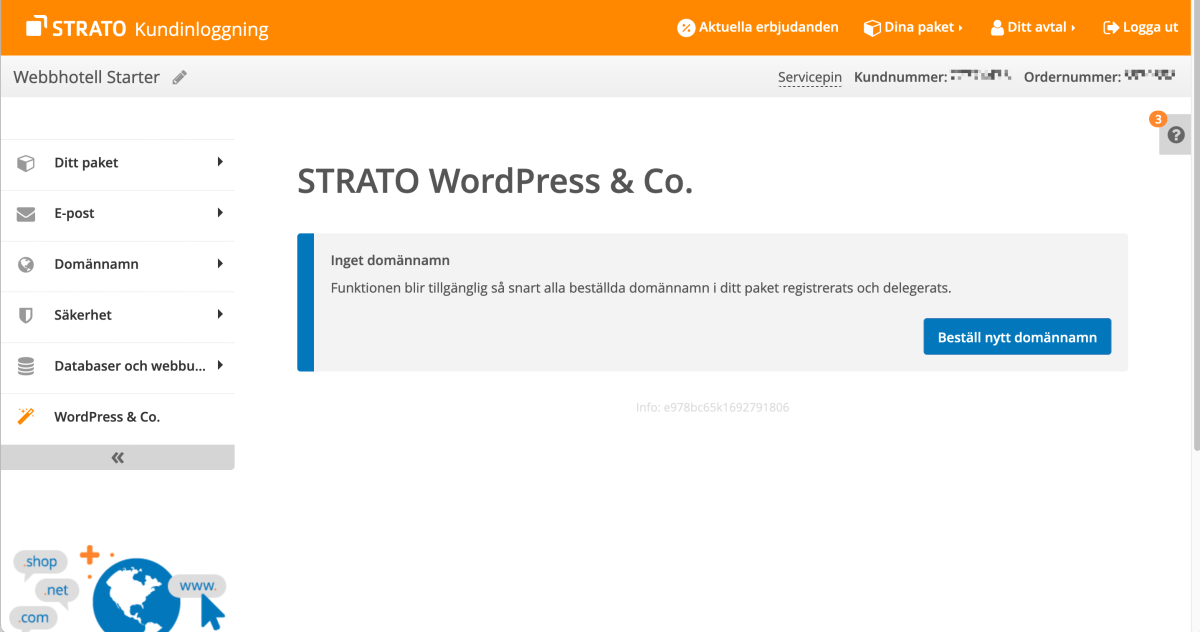Open the help question mark button
The width and height of the screenshot is (1200, 632).
tap(1176, 135)
